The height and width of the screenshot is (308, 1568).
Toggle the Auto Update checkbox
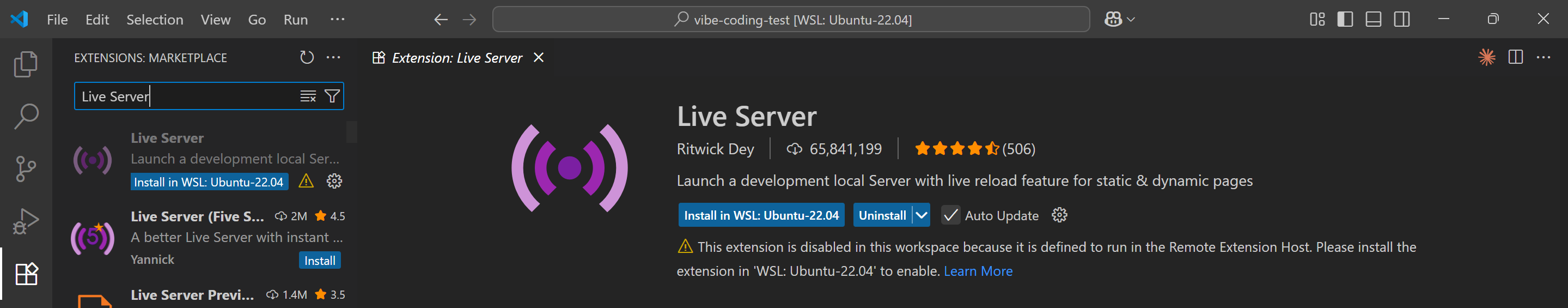(x=950, y=215)
